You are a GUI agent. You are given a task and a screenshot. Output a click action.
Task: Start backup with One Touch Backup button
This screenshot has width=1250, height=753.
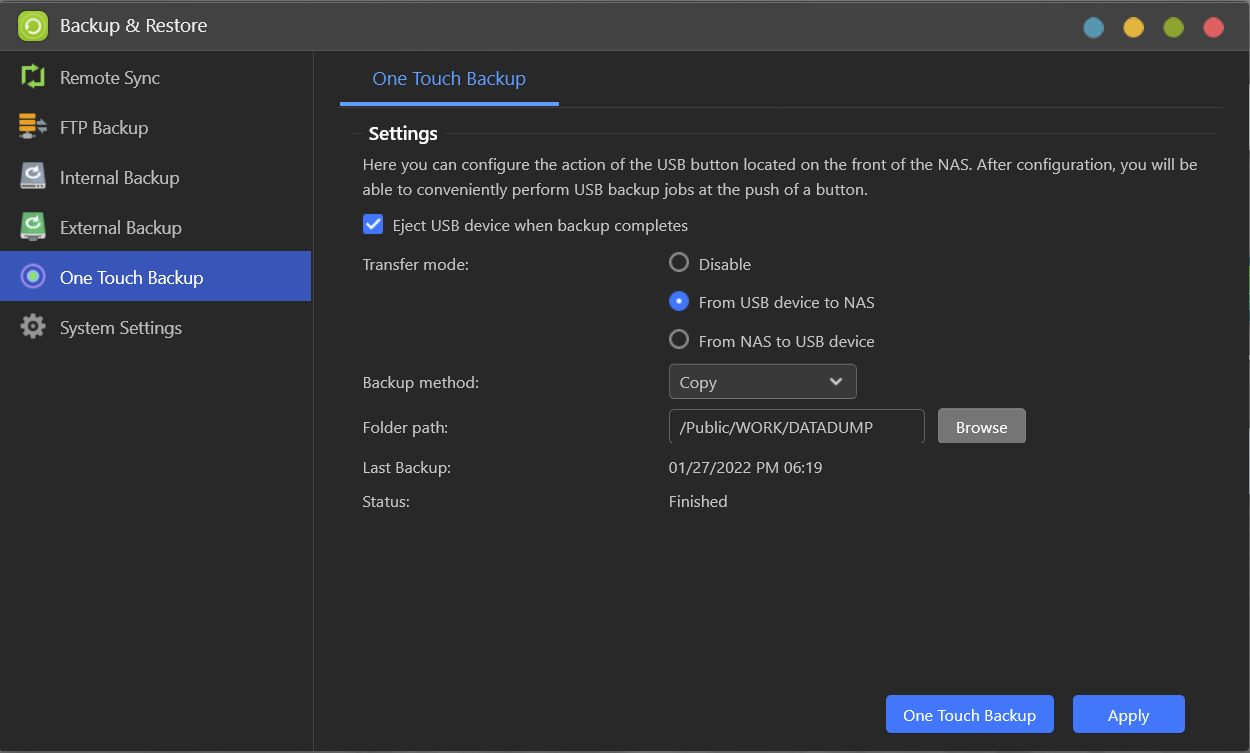[969, 715]
